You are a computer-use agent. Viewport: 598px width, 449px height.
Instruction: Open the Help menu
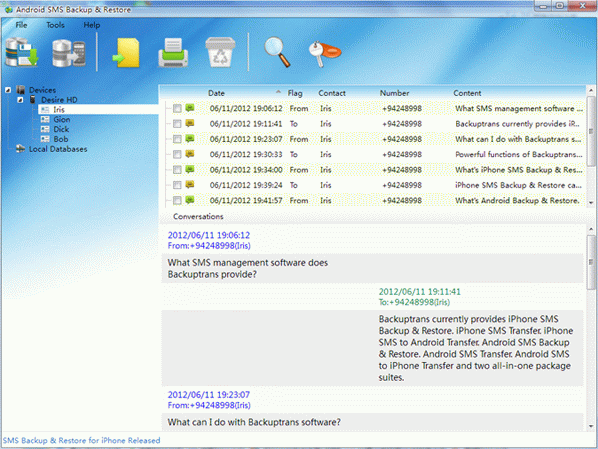(x=92, y=25)
